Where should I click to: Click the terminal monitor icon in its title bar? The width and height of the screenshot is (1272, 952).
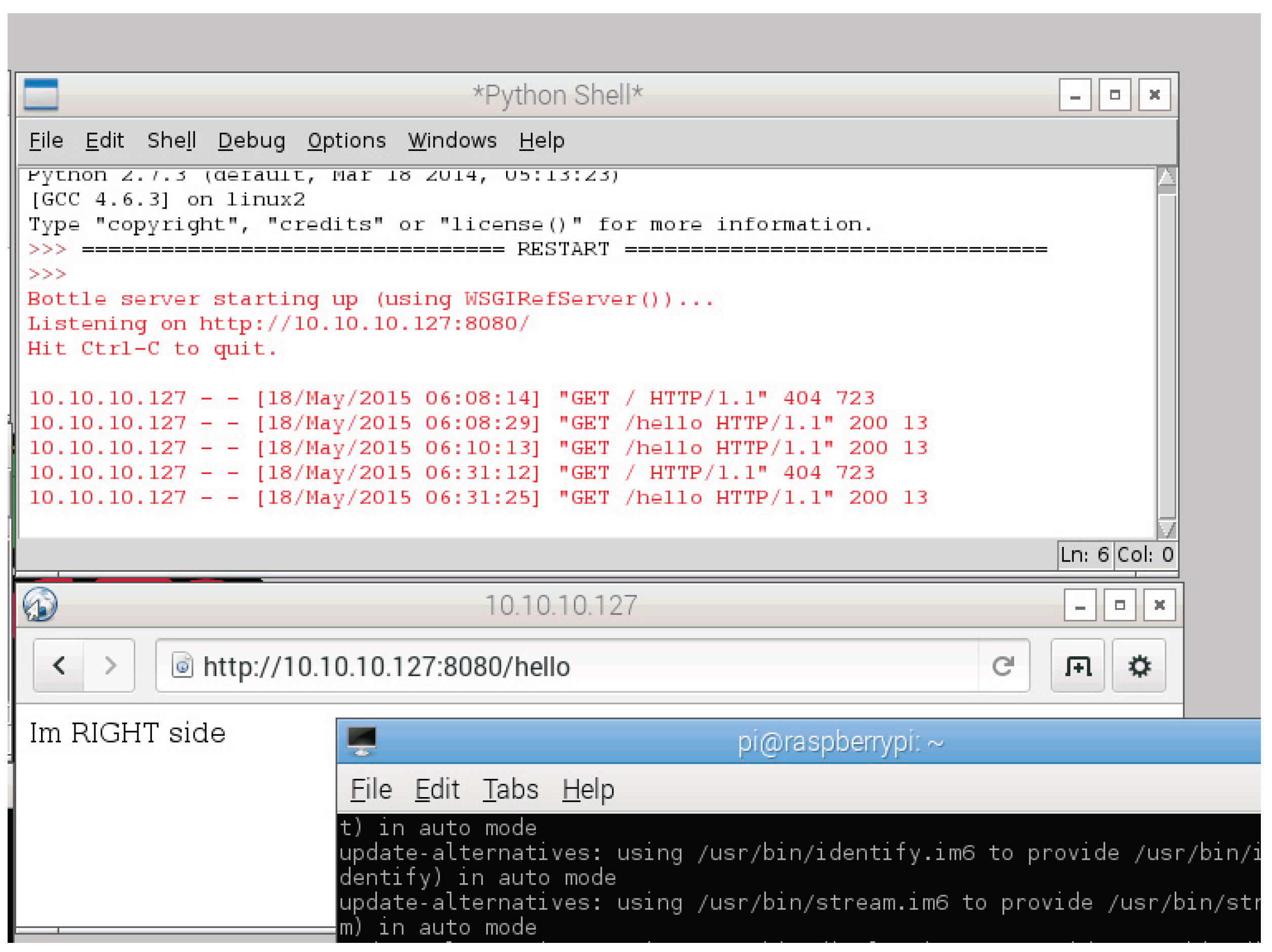[362, 741]
